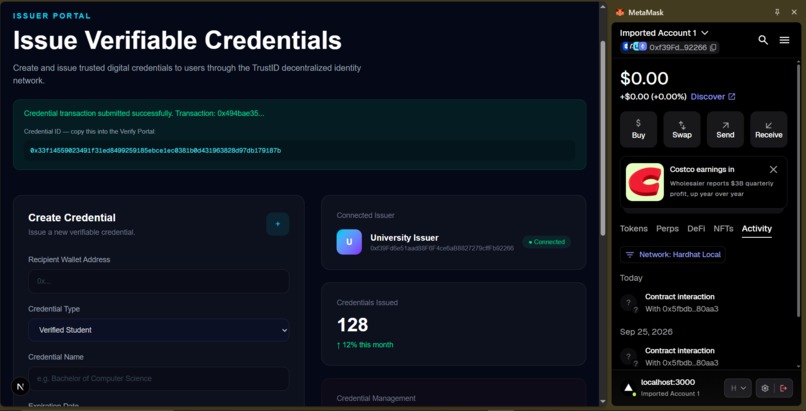Click the $0.00 balance text

pos(644,79)
